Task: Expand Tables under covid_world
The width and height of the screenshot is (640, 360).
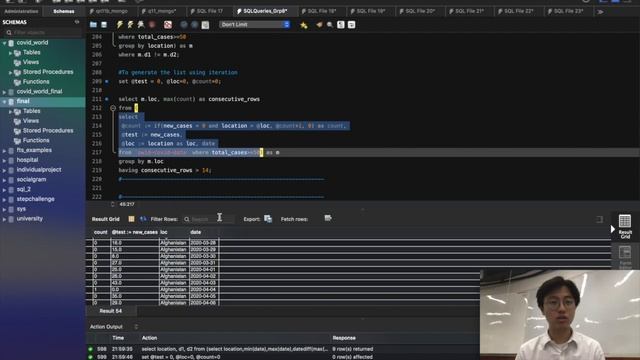Action: coord(11,53)
